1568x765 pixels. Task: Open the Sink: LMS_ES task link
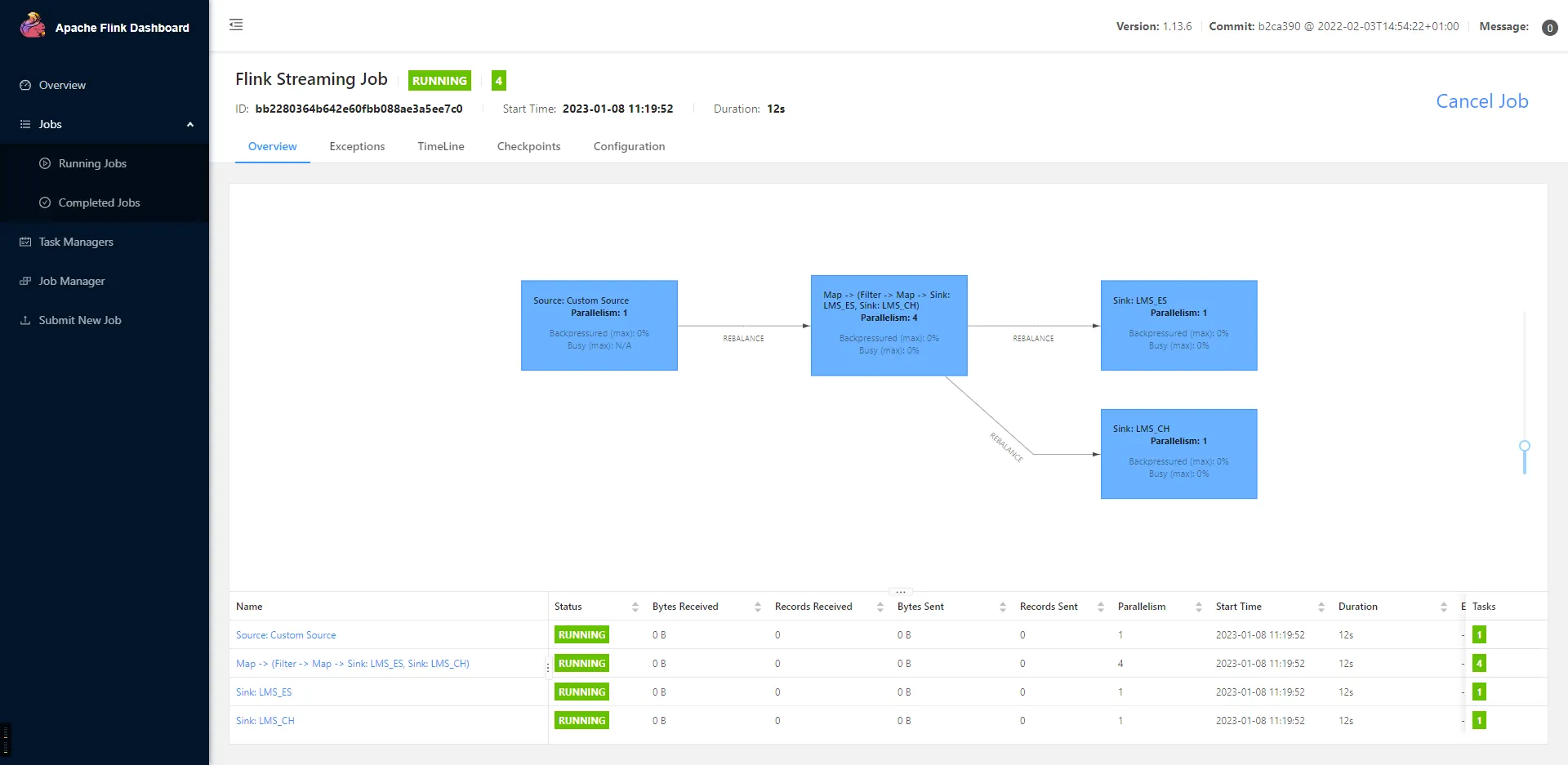click(264, 692)
